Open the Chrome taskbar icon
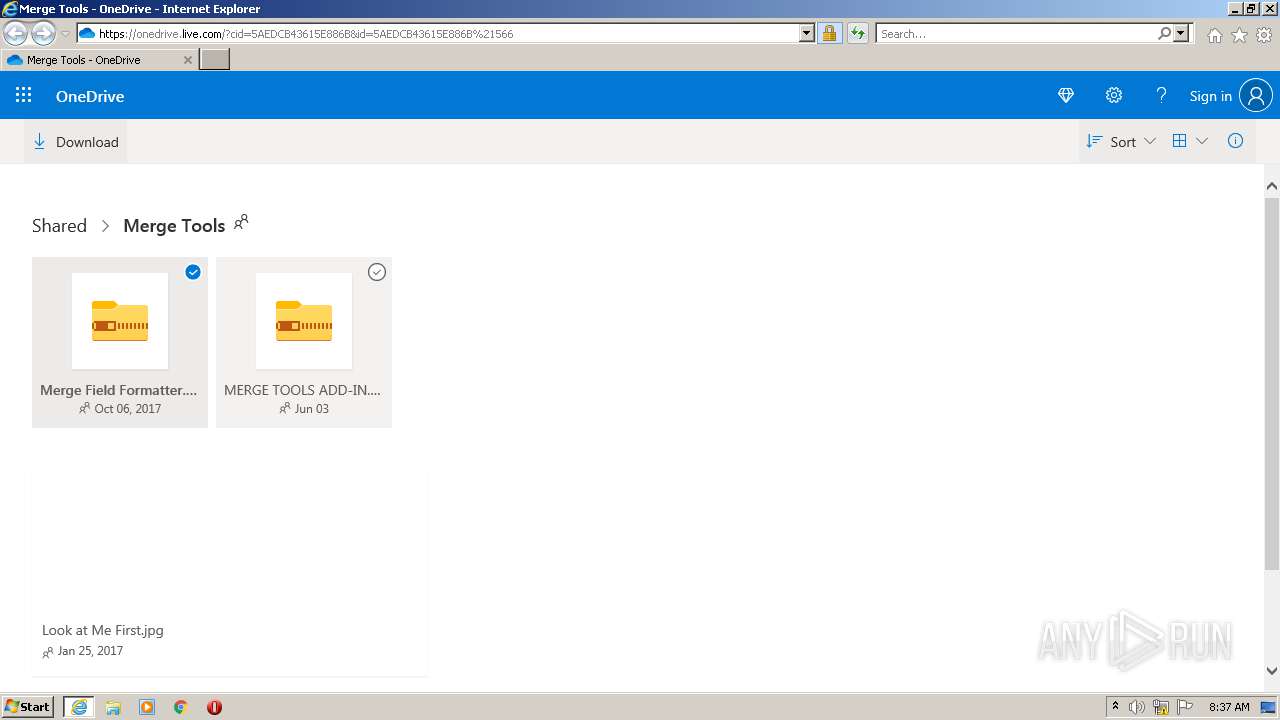This screenshot has width=1280, height=720. [x=181, y=707]
